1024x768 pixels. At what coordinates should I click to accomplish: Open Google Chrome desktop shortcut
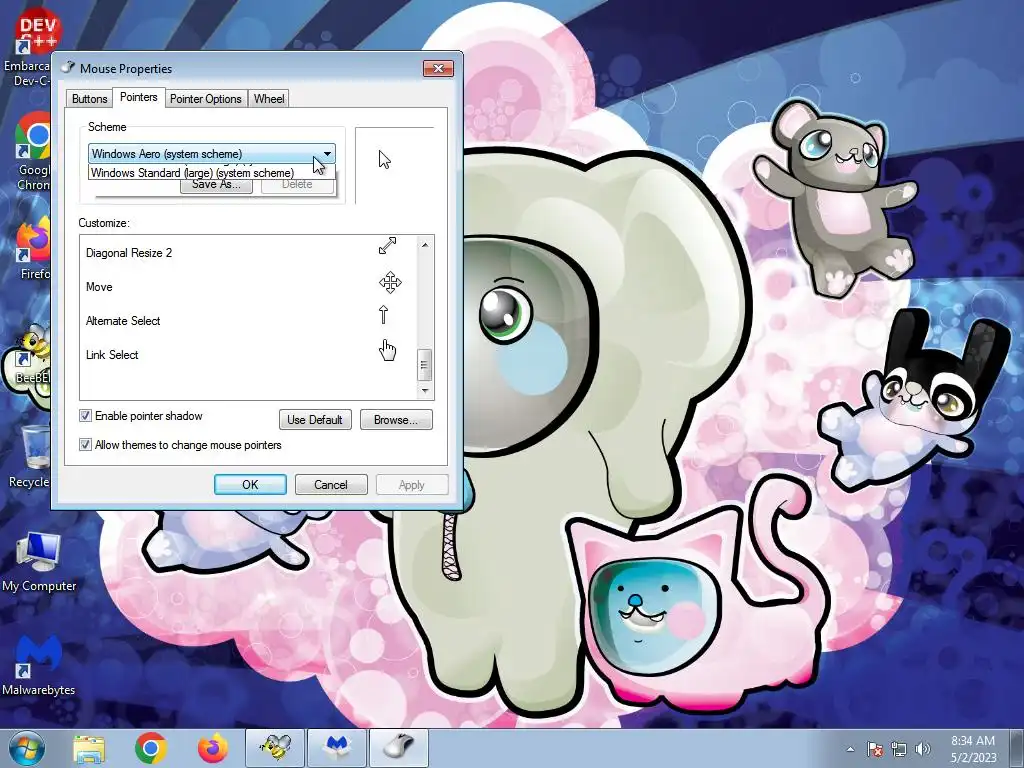33,150
